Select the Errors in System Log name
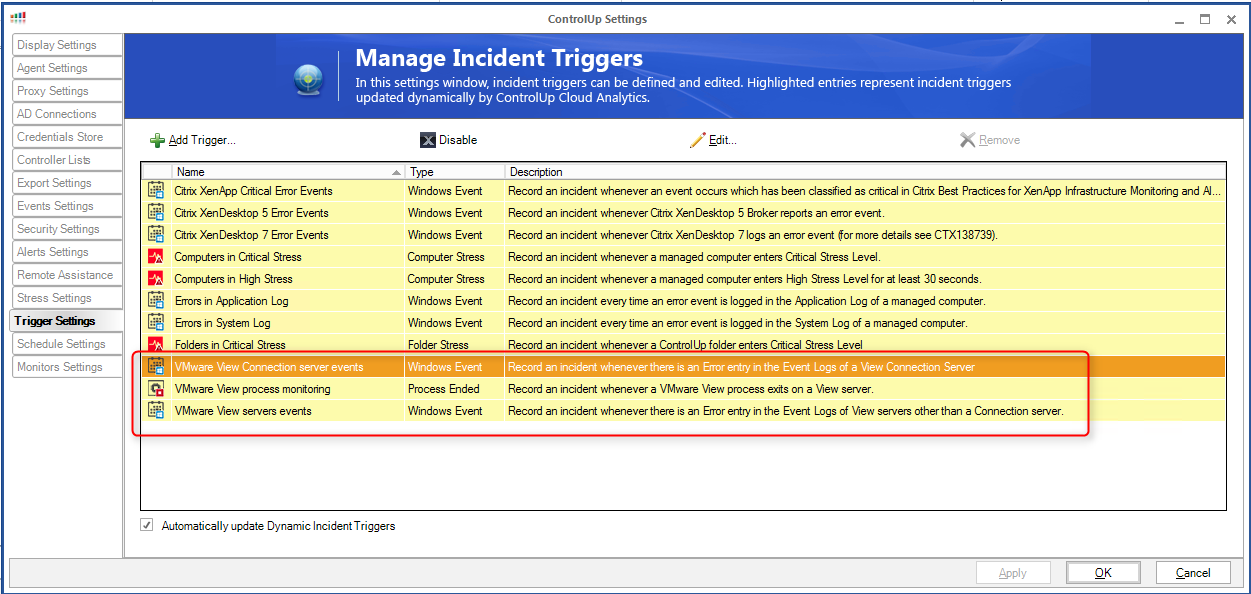 222,322
